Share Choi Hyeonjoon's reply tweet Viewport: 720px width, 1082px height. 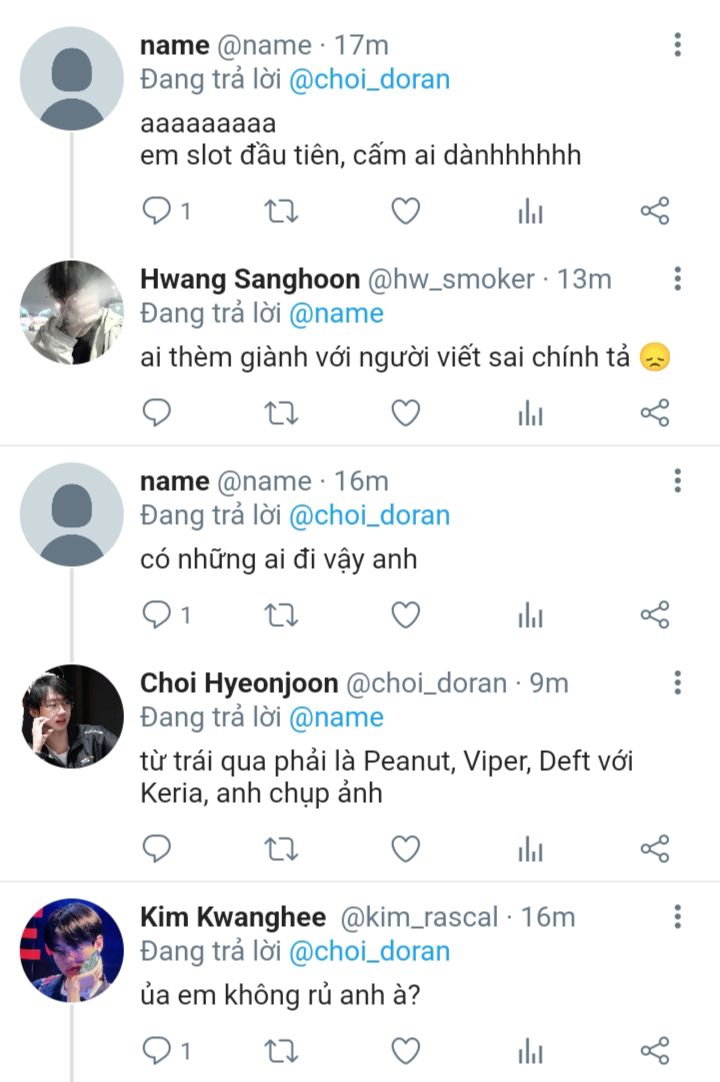click(654, 849)
